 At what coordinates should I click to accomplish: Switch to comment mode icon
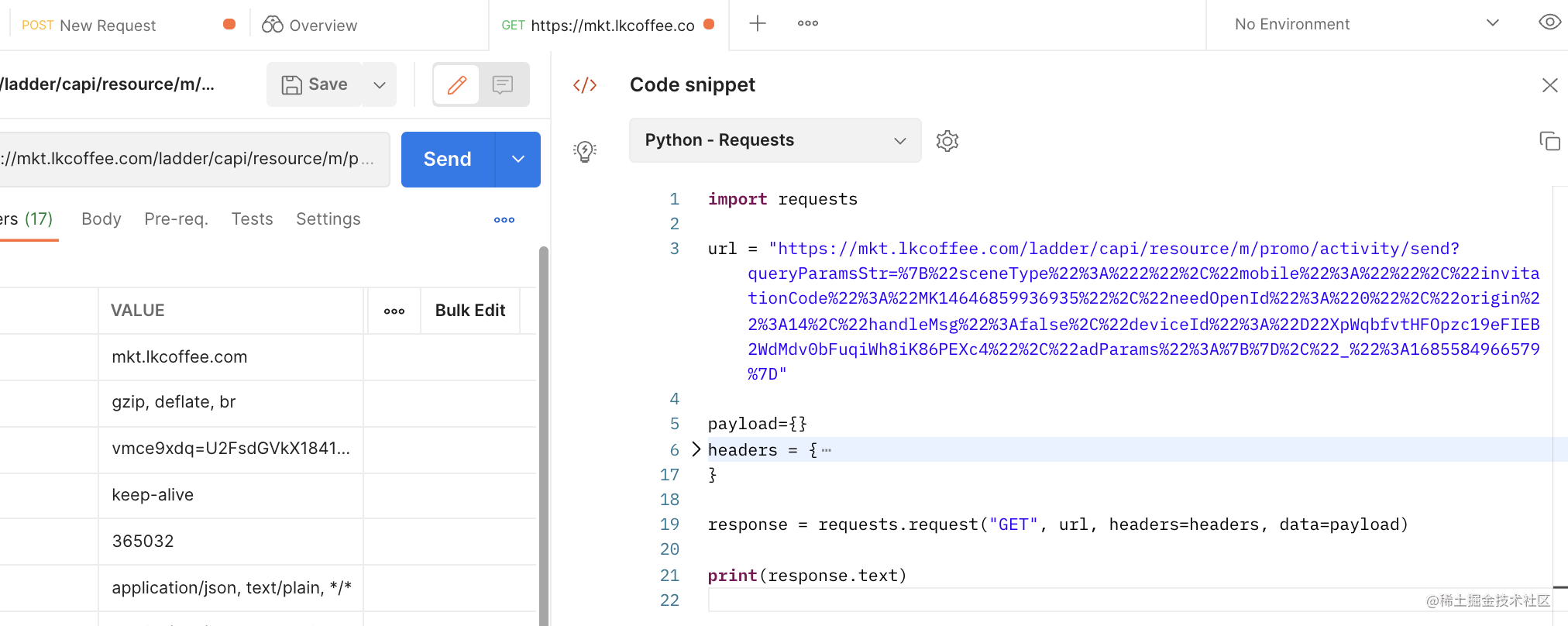click(x=503, y=84)
